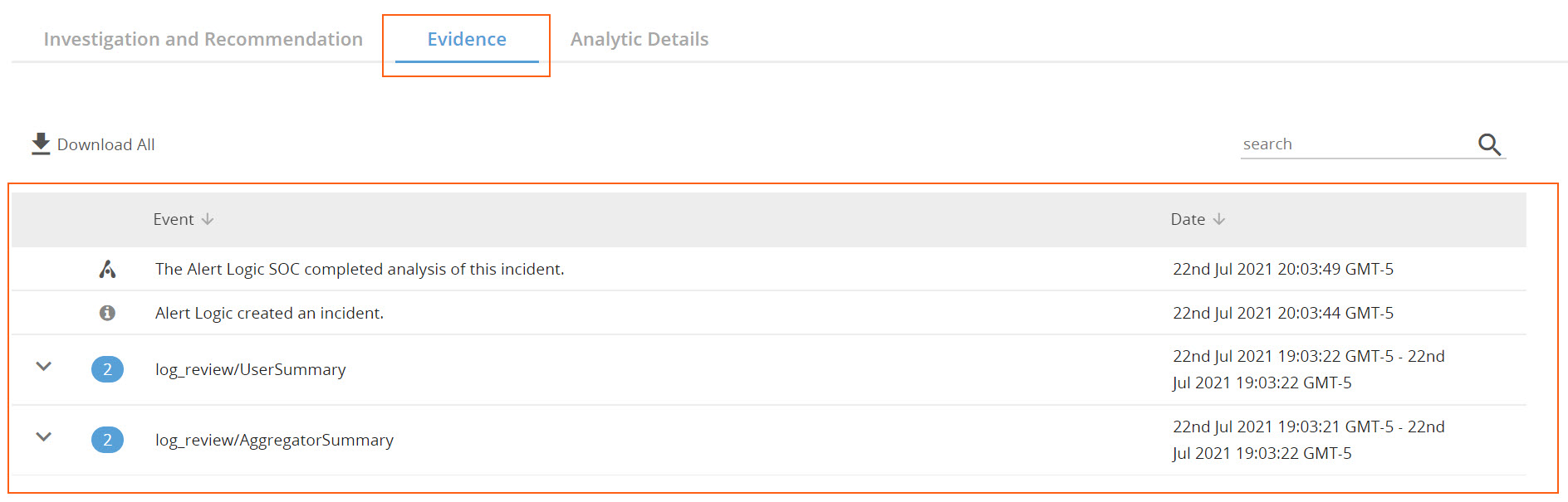Viewport: 1568px width, 502px height.
Task: Open the Analytic Details tab
Action: [639, 39]
